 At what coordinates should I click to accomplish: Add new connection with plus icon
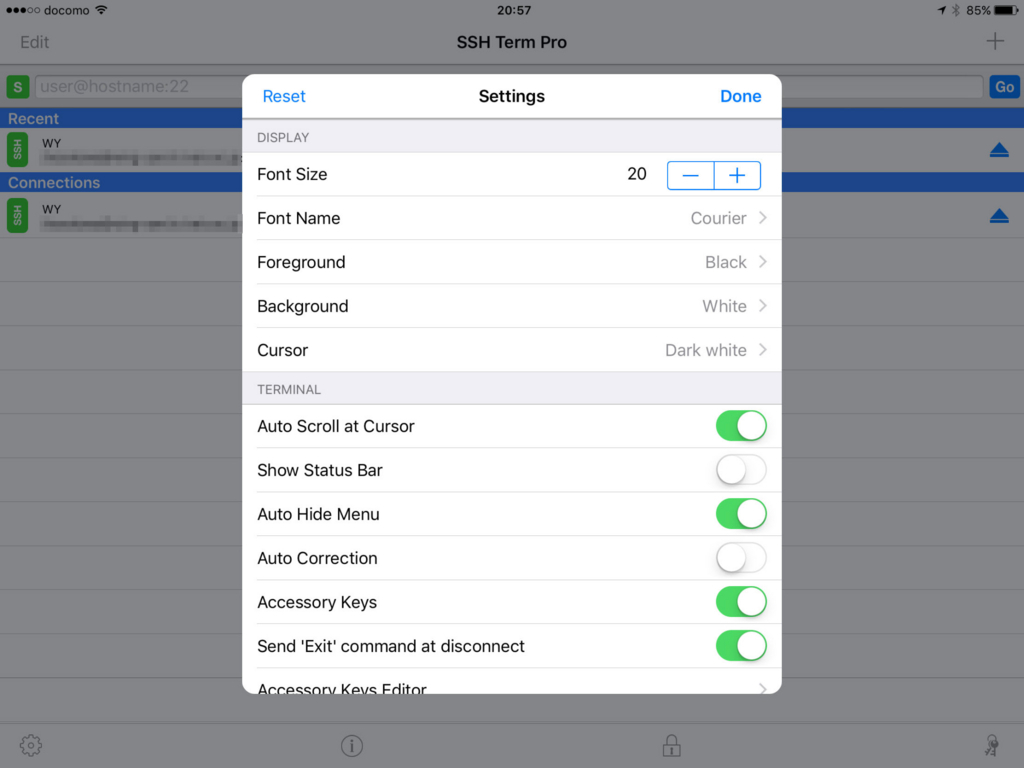pyautogui.click(x=995, y=41)
